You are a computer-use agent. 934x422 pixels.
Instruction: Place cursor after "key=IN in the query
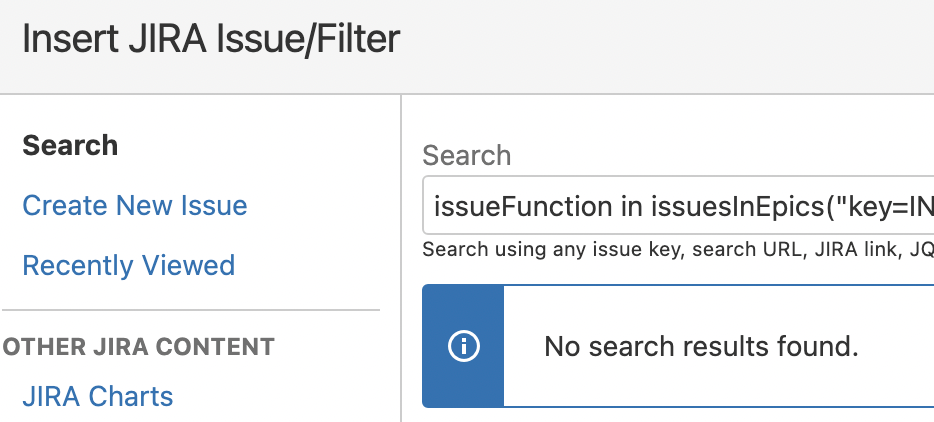pos(933,207)
